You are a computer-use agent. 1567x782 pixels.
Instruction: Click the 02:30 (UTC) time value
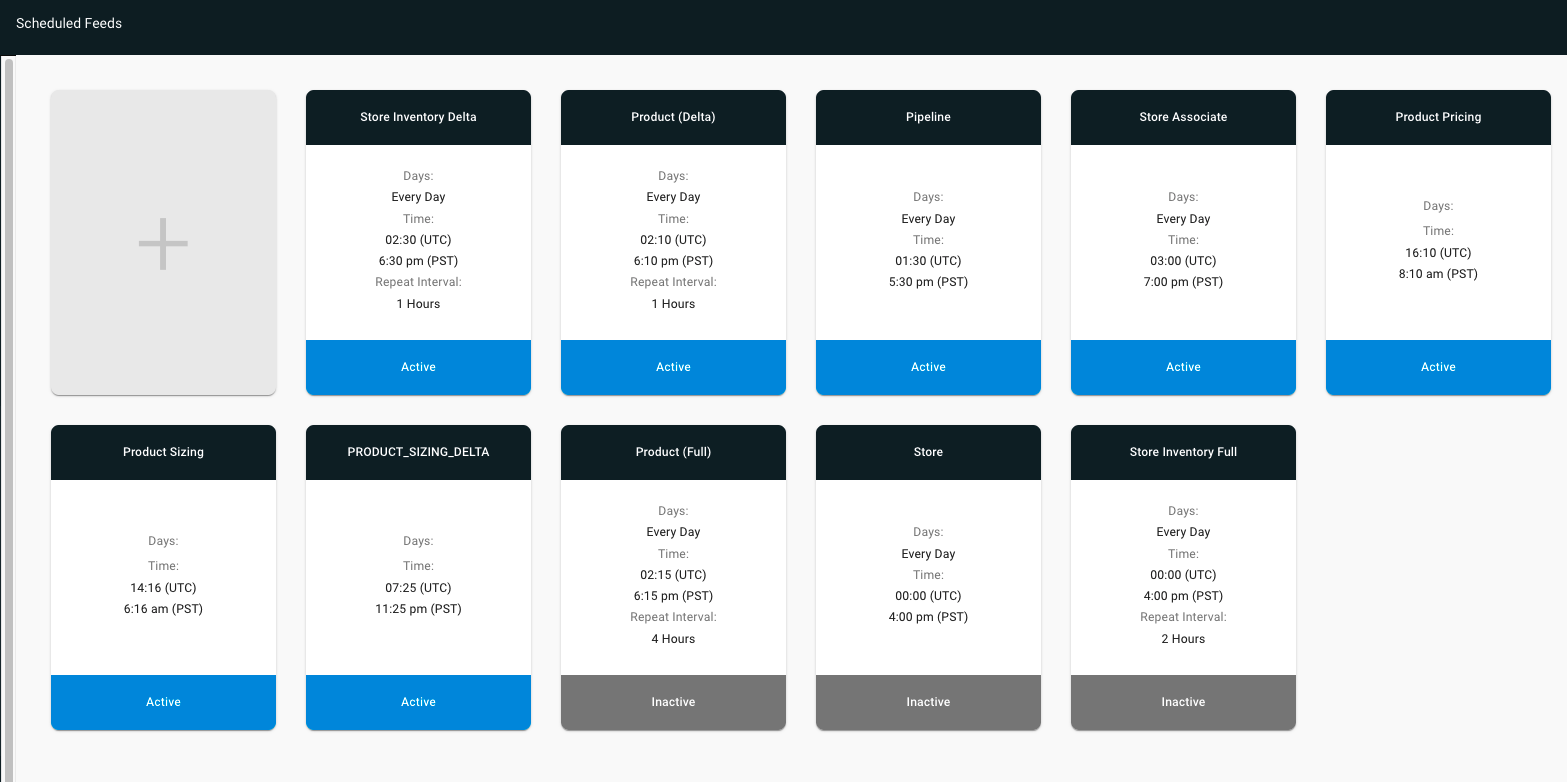pyautogui.click(x=418, y=240)
